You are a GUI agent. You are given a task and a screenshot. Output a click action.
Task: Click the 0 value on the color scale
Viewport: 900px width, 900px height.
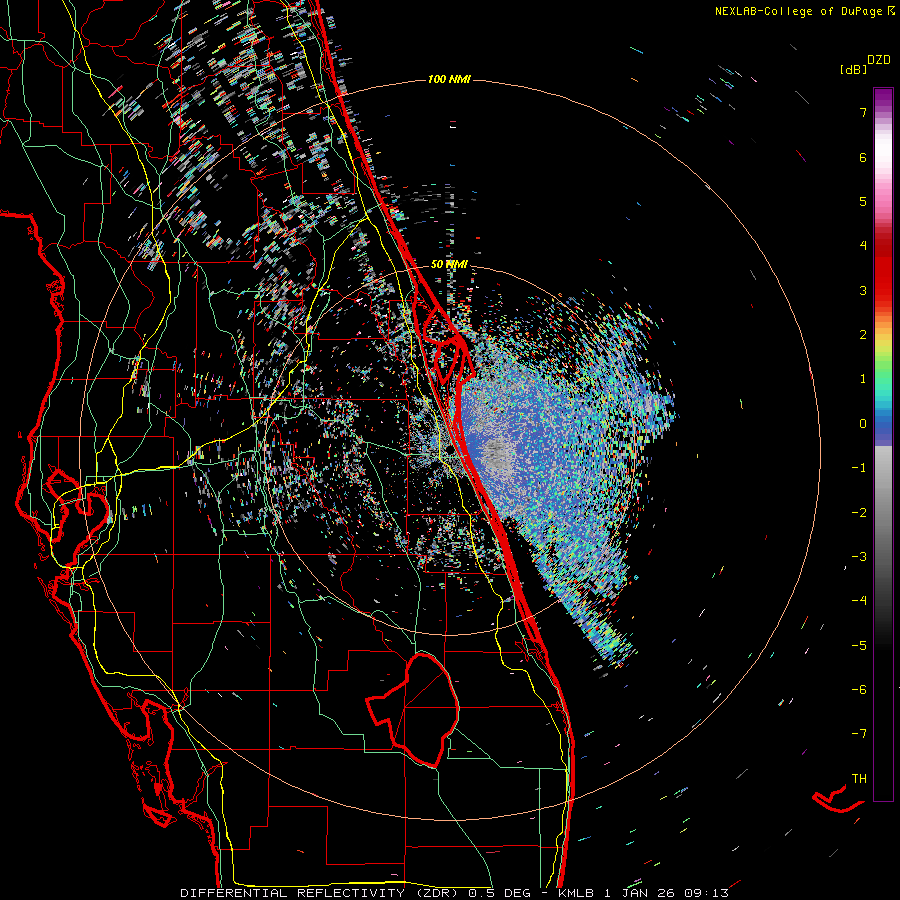coord(863,424)
